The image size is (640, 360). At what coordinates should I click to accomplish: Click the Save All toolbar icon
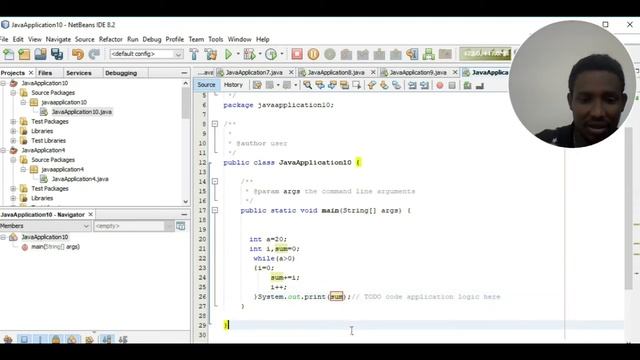tap(57, 54)
